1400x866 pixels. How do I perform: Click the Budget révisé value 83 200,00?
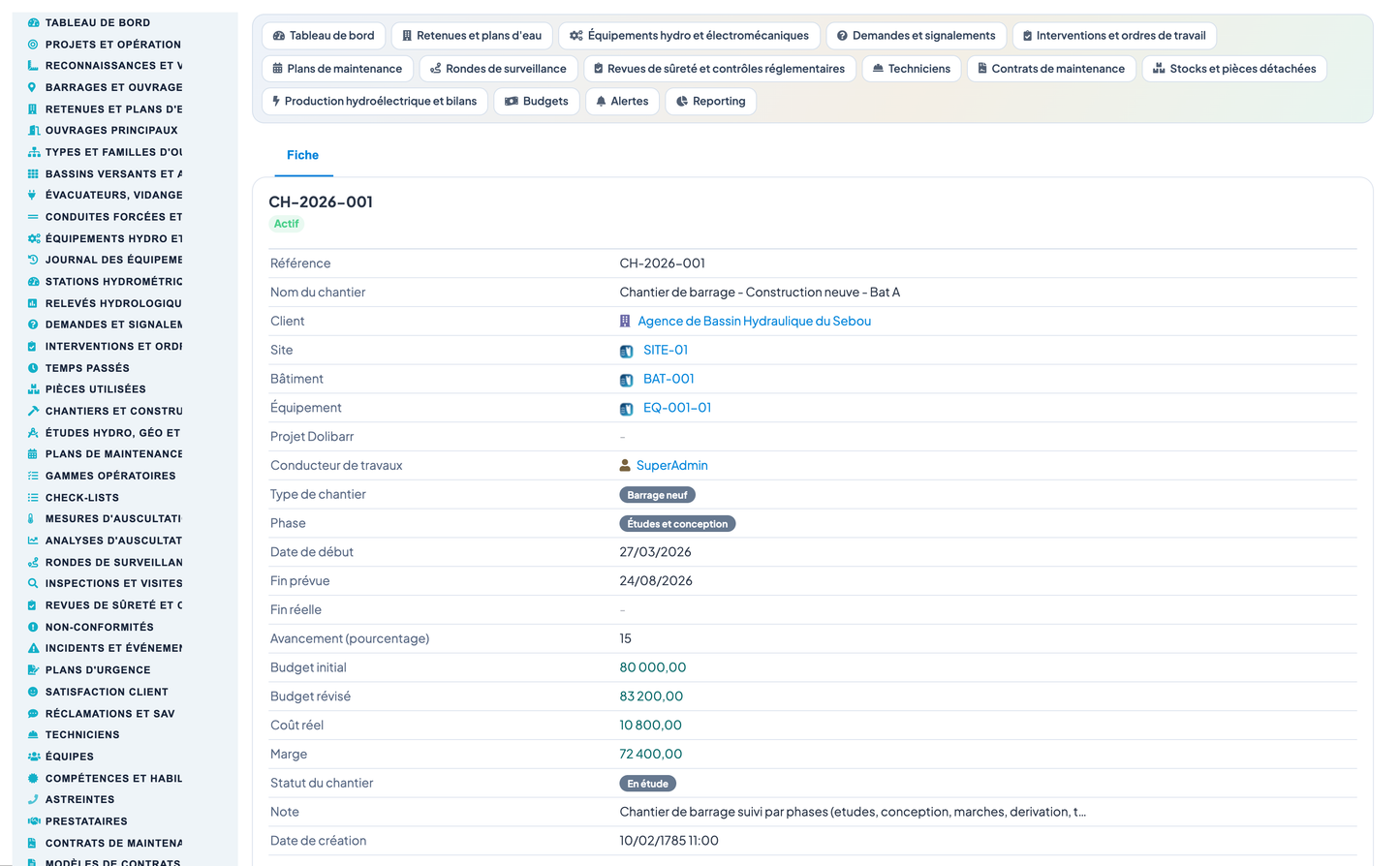pos(651,696)
